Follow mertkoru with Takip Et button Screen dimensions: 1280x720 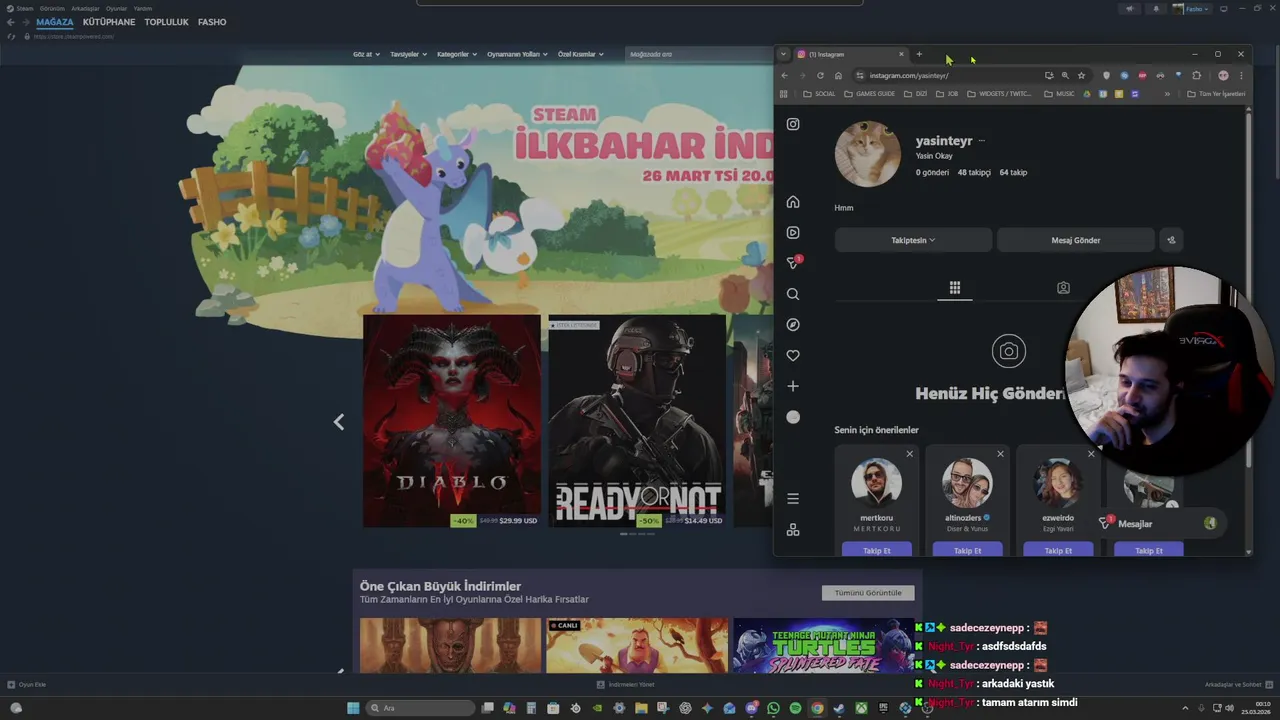[x=877, y=550]
